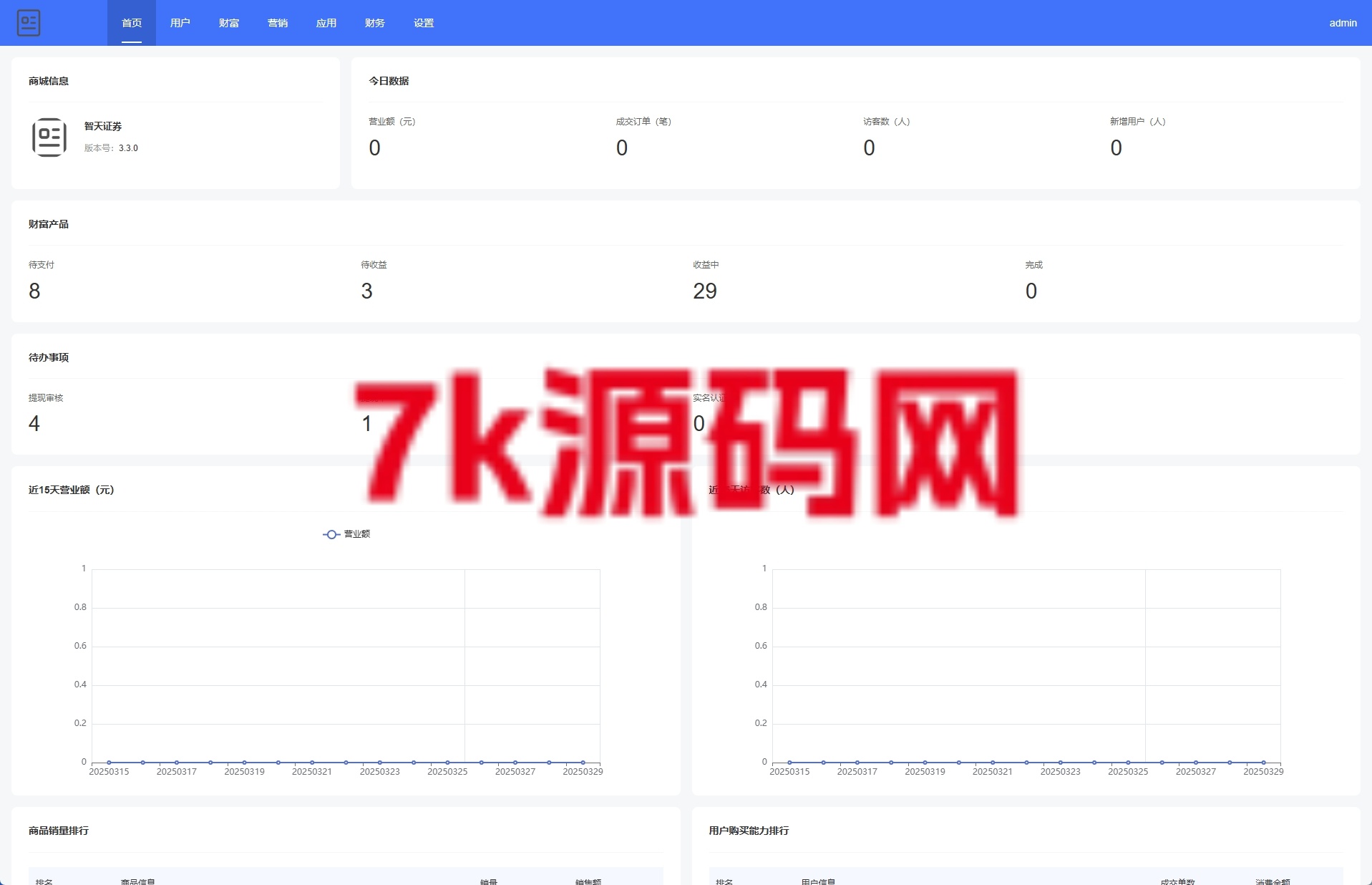
Task: Open the 财富 menu
Action: click(229, 23)
